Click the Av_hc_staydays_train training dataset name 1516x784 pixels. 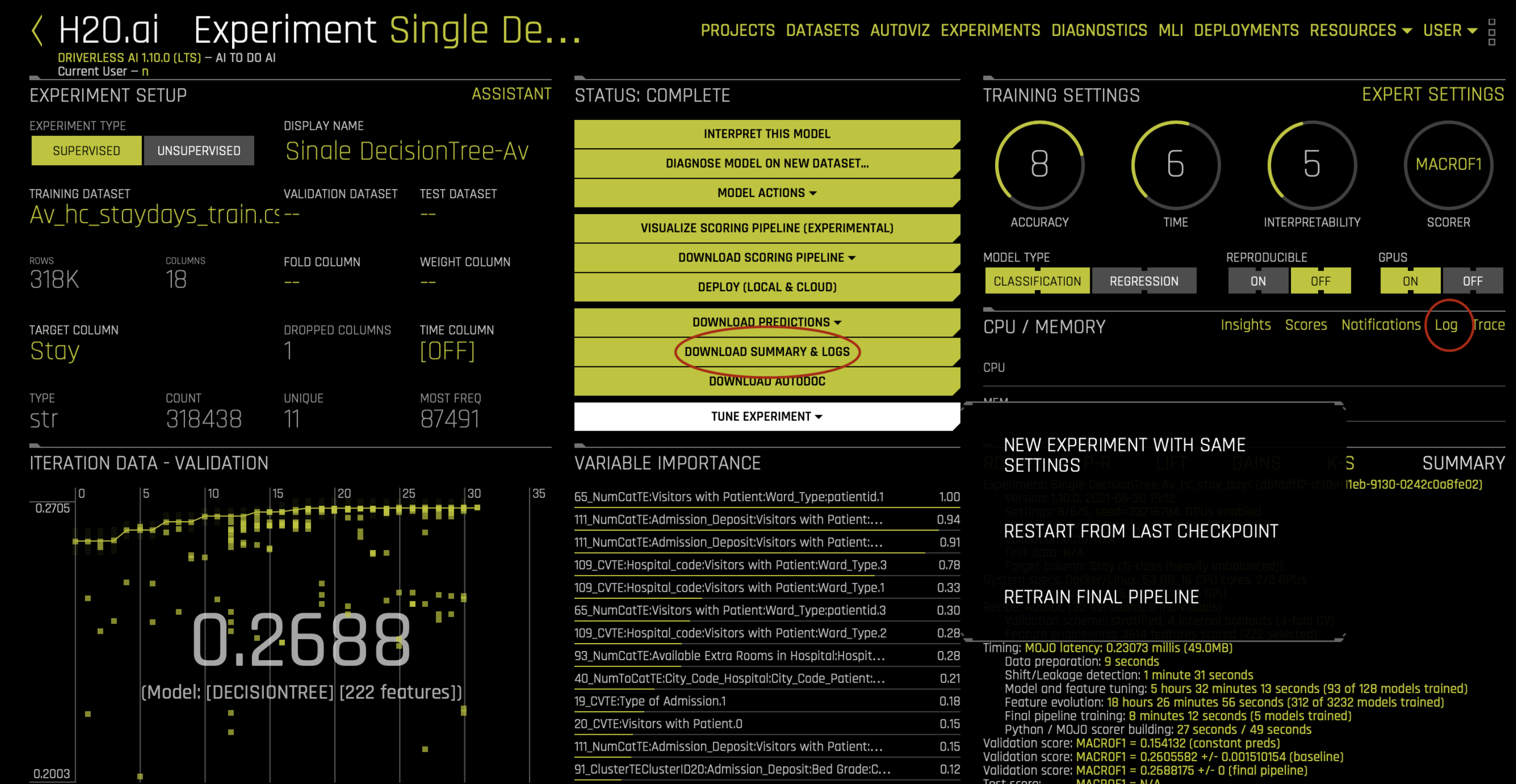click(154, 215)
